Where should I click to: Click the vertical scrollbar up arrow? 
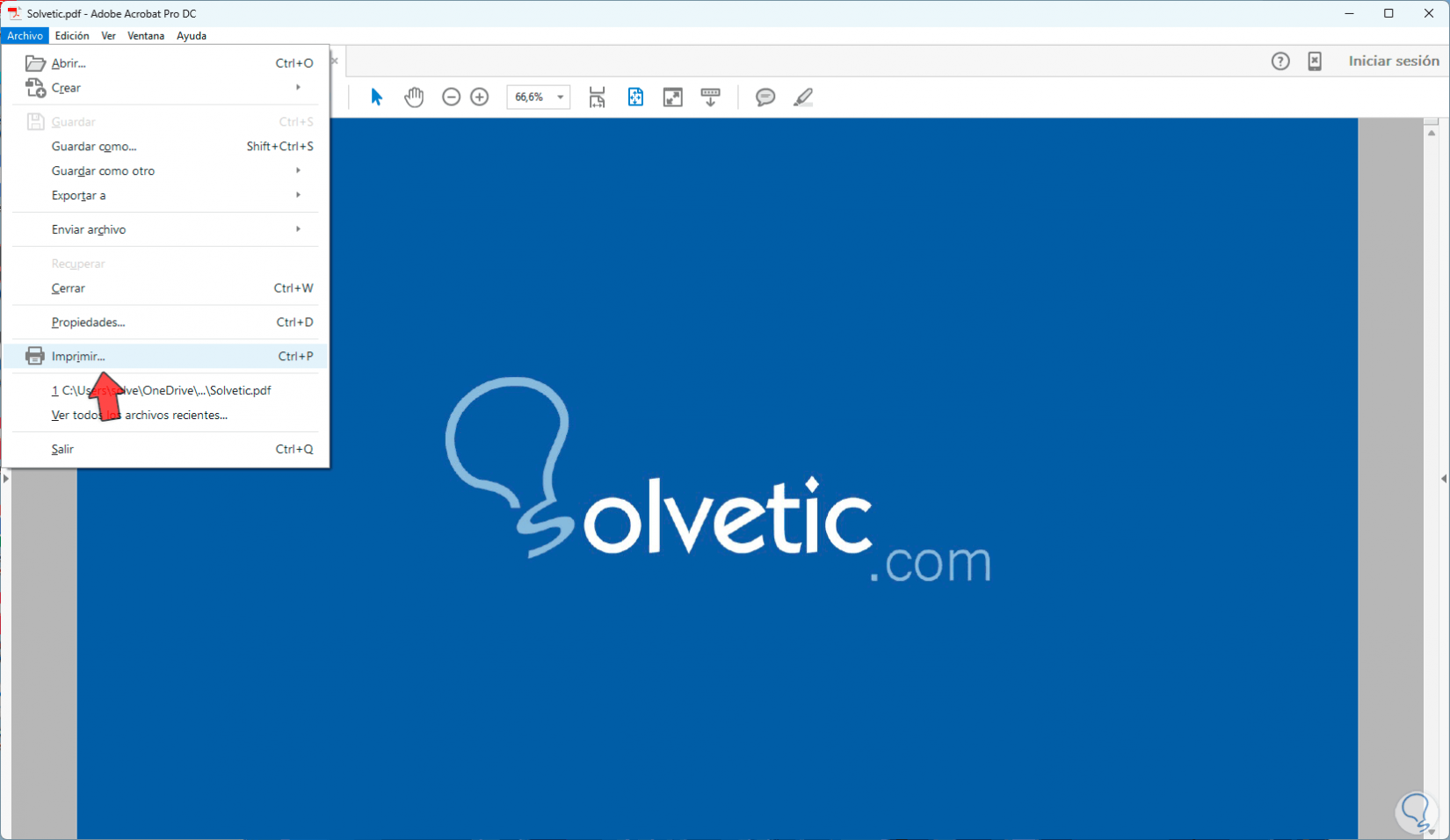click(1432, 133)
